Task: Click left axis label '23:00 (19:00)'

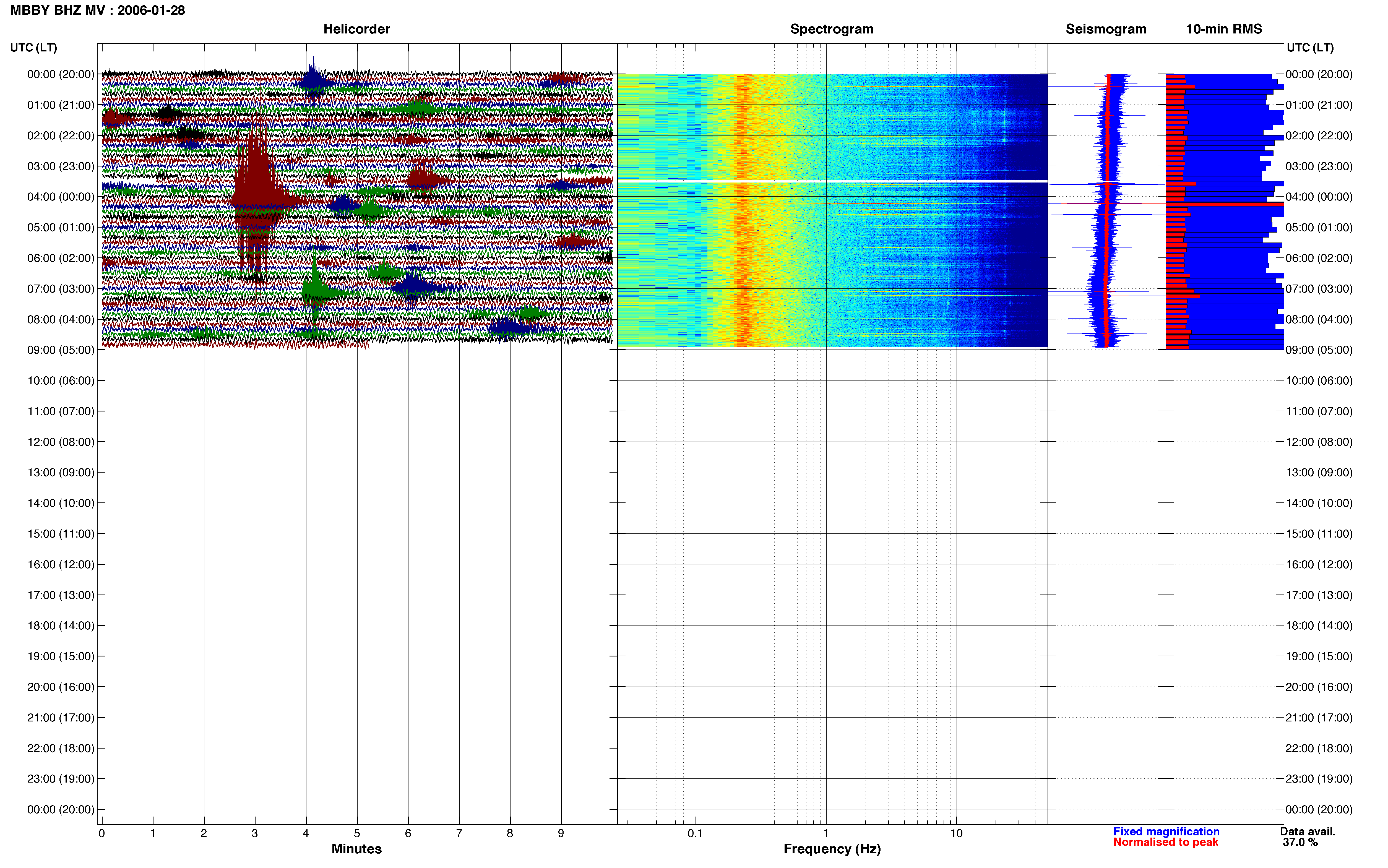Action: (61, 779)
